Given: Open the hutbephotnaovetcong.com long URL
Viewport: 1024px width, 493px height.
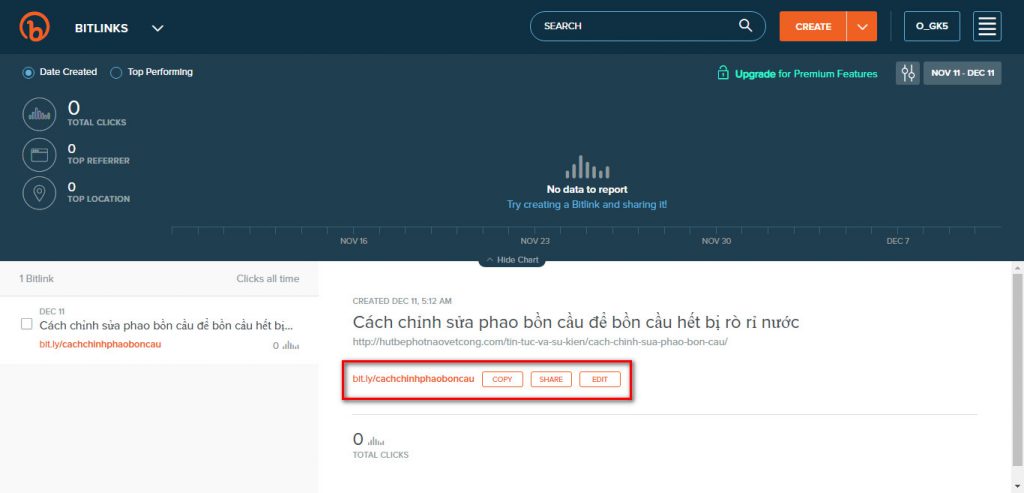Looking at the screenshot, I should [x=540, y=342].
